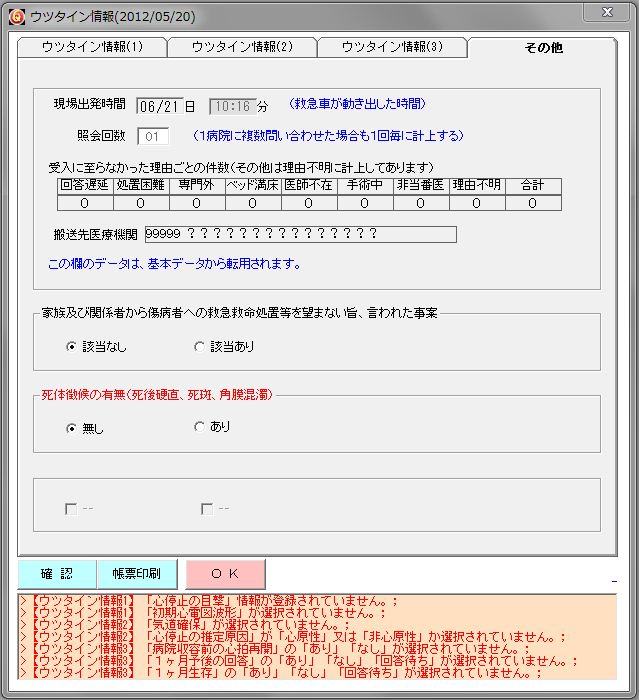Switch to ウツタイン情報(1) tab
Viewport: 639px width, 700px height.
pos(92,48)
